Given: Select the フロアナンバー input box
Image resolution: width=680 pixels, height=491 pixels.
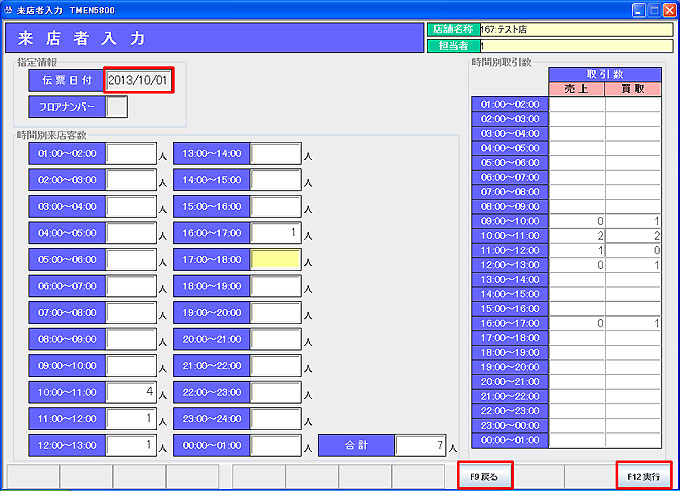Looking at the screenshot, I should [116, 107].
